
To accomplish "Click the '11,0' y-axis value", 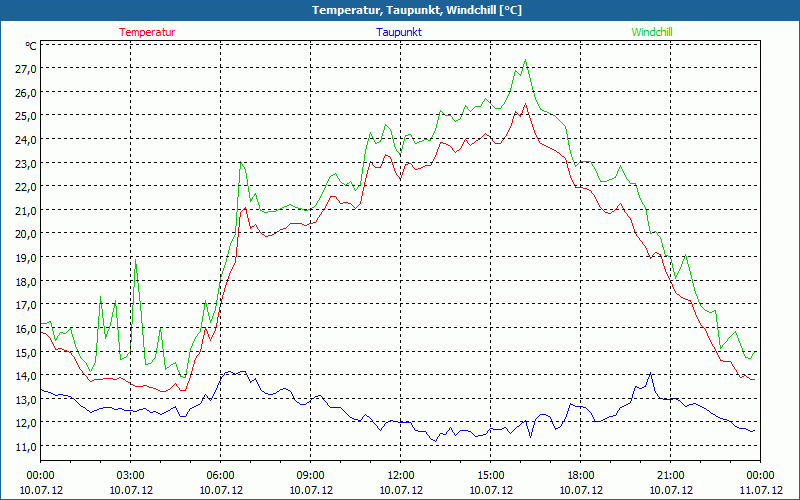I will pyautogui.click(x=26, y=446).
